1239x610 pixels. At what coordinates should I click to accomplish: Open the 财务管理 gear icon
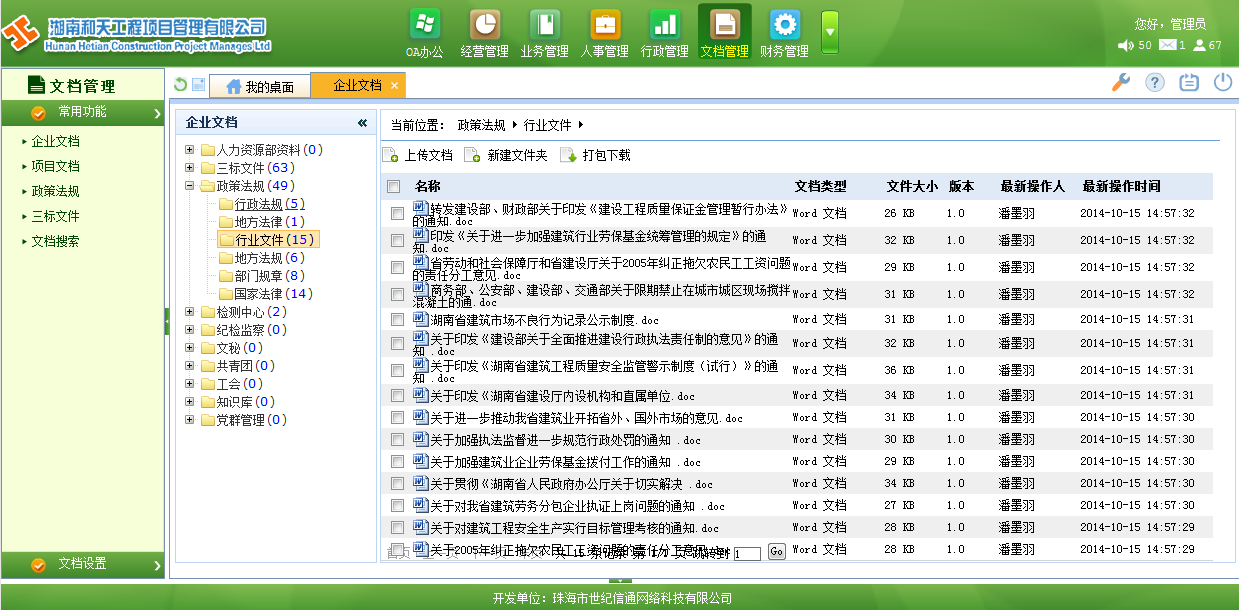pyautogui.click(x=785, y=25)
